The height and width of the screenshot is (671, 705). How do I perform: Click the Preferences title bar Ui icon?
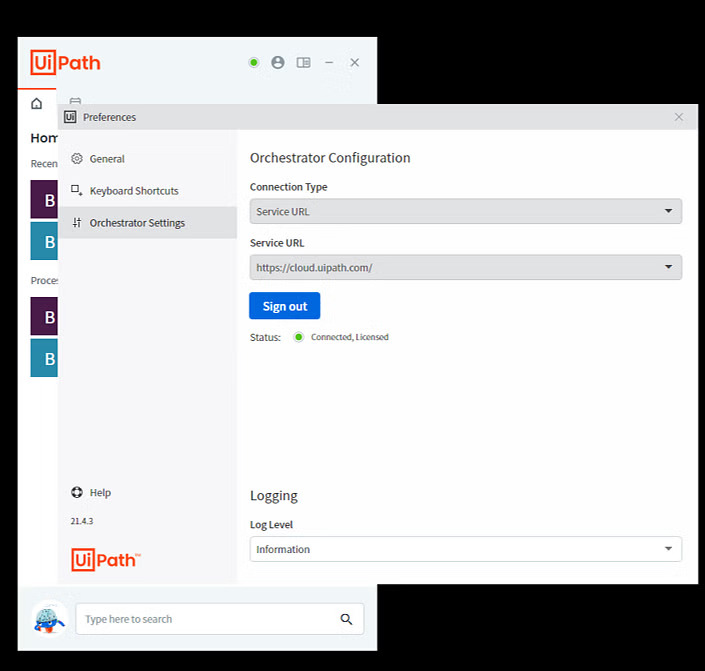[70, 117]
